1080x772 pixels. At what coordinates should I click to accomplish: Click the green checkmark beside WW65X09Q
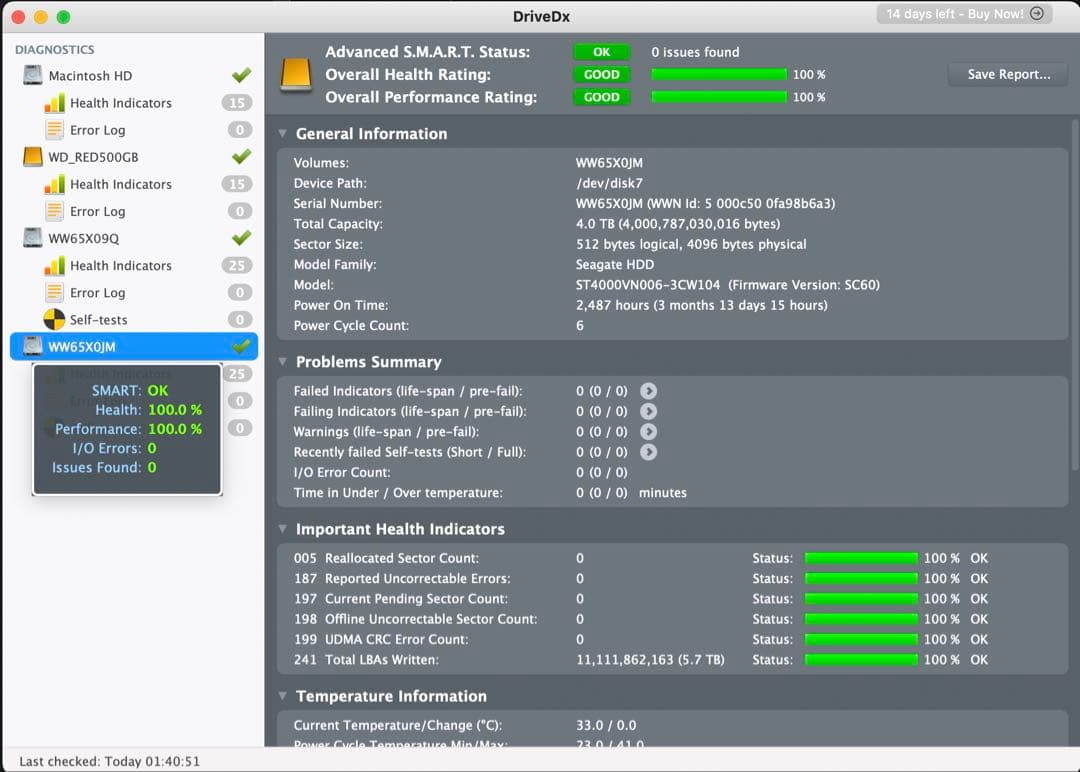point(241,237)
